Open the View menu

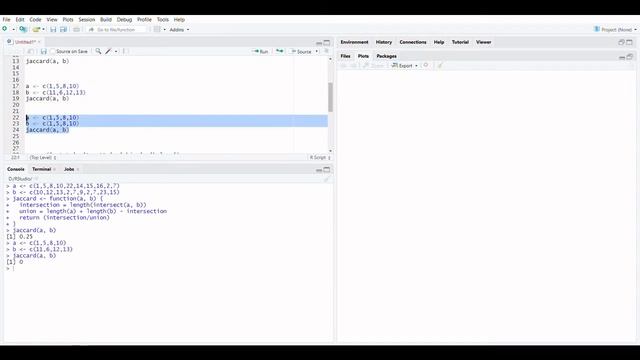52,19
